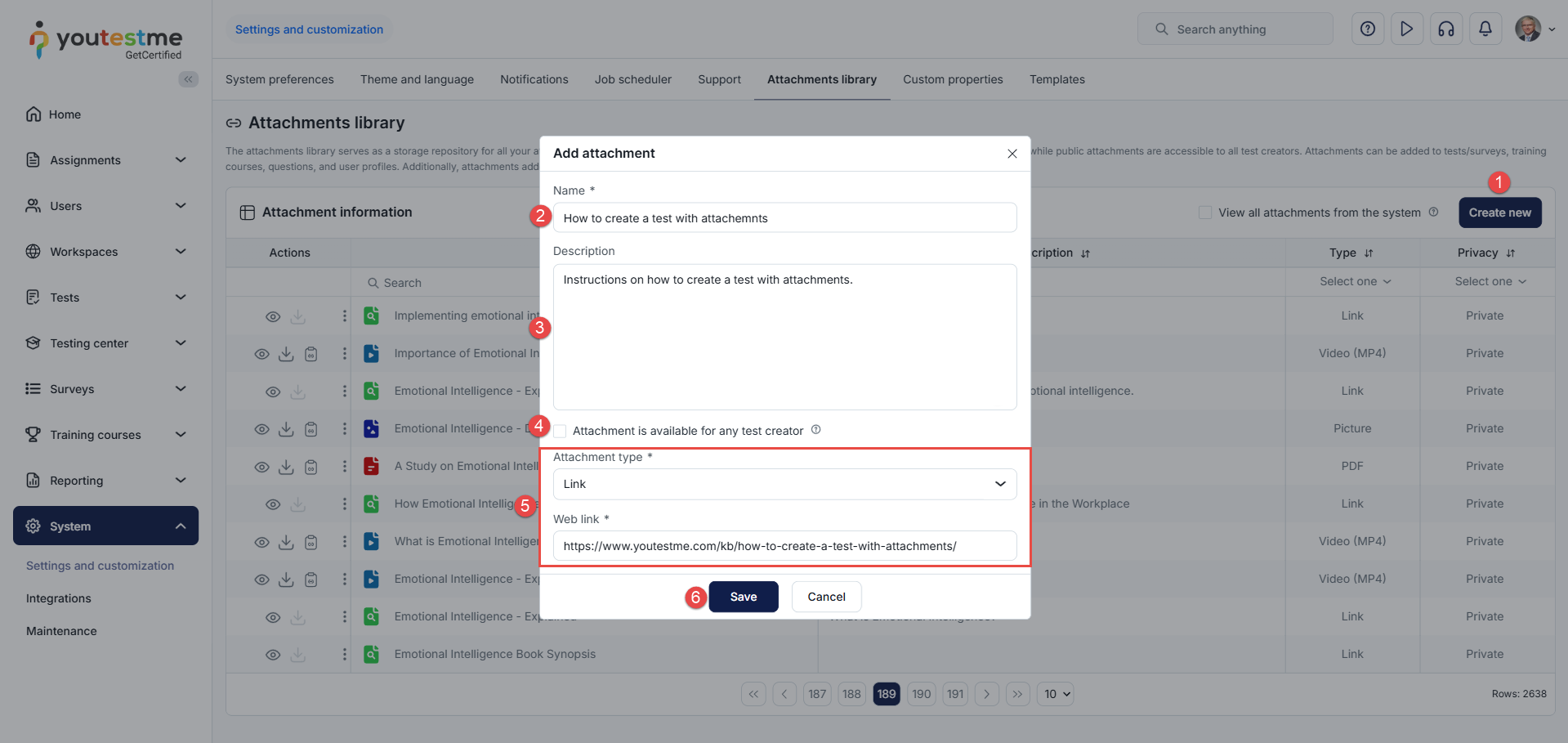
Task: Click the Web link input field
Action: point(784,546)
